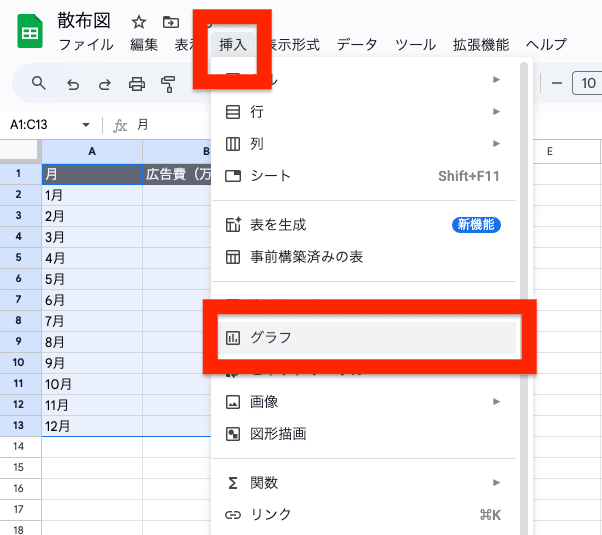Click the redo arrow icon
The image size is (602, 535).
(105, 84)
